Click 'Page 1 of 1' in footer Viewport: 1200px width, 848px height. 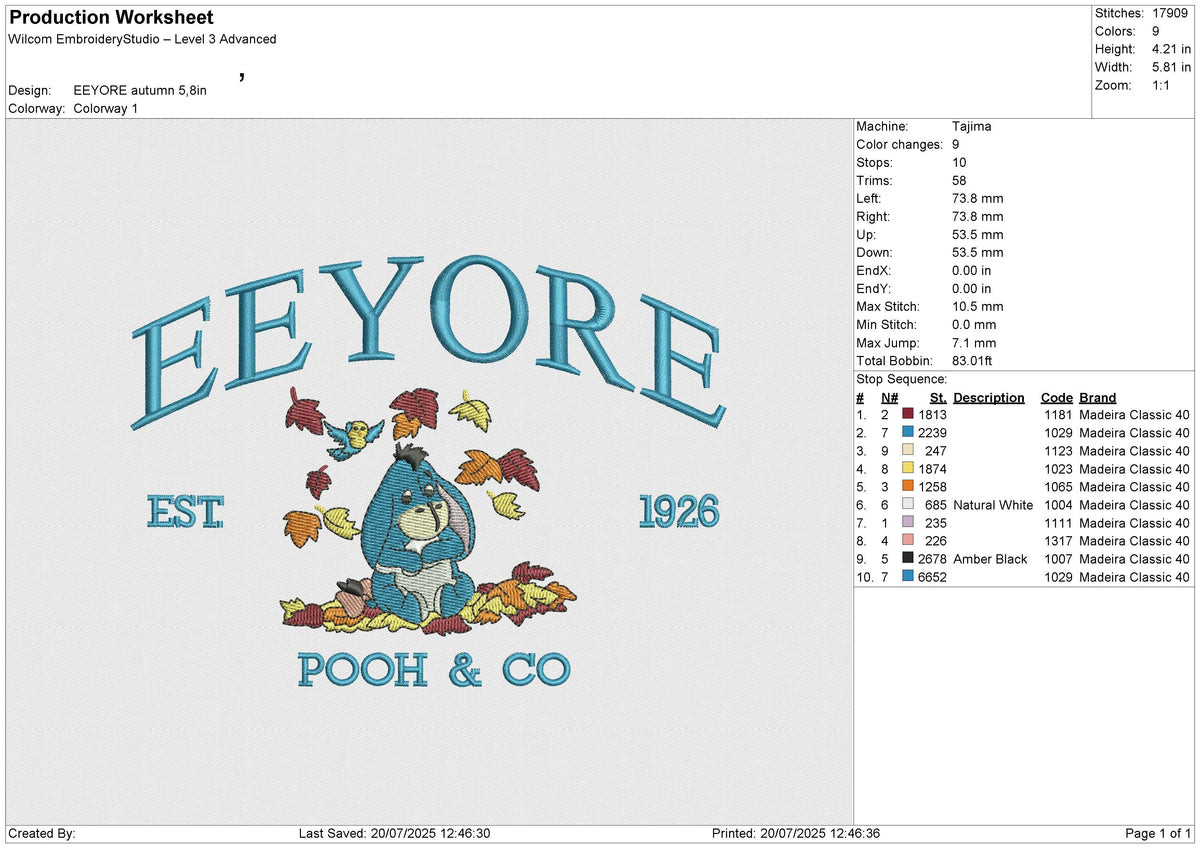pyautogui.click(x=1158, y=833)
